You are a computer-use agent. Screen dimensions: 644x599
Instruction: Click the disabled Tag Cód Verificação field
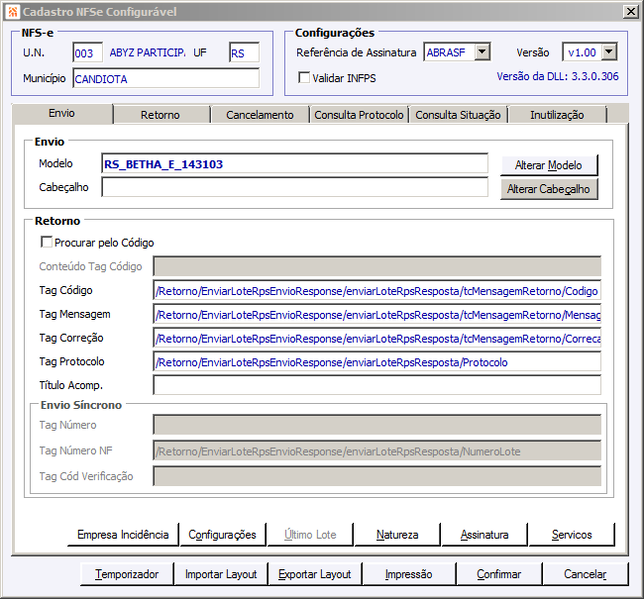pyautogui.click(x=377, y=476)
